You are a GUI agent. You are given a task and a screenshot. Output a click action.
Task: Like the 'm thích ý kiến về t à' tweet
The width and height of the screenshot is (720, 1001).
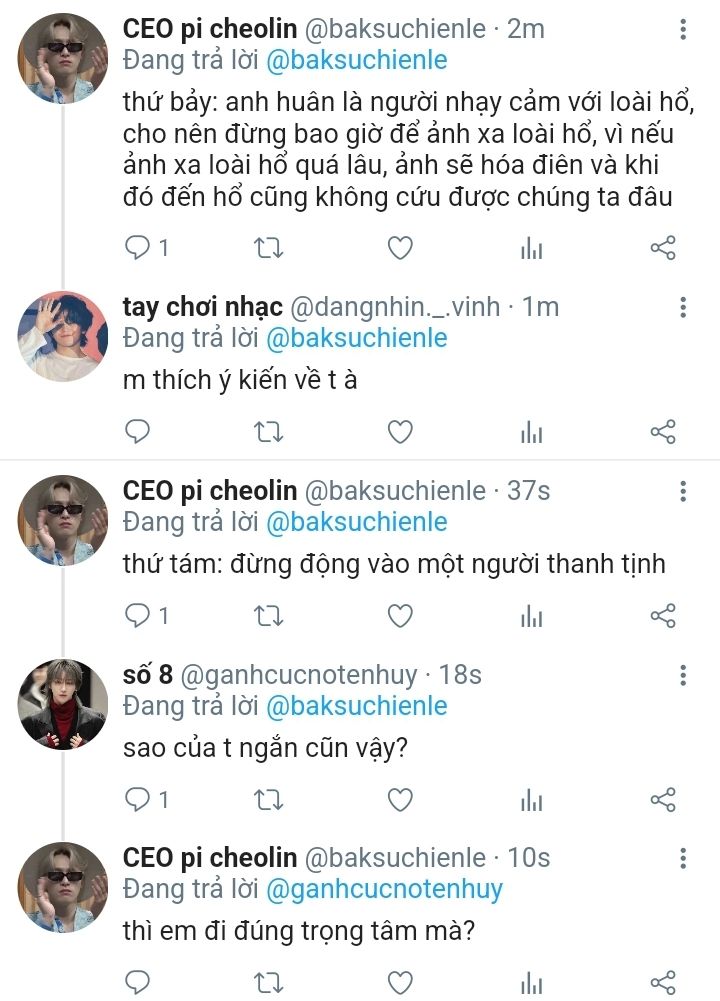click(400, 431)
